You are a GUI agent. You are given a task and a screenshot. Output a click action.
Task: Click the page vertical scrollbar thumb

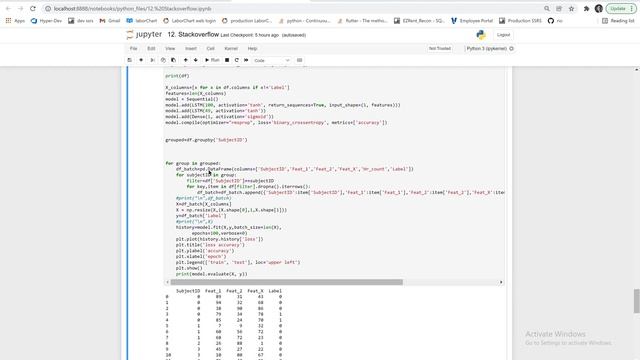point(636,301)
